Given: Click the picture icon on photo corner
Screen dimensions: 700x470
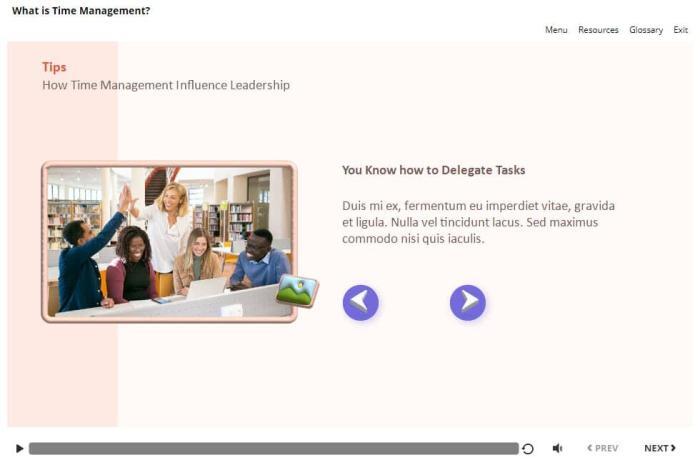Looking at the screenshot, I should point(297,290).
